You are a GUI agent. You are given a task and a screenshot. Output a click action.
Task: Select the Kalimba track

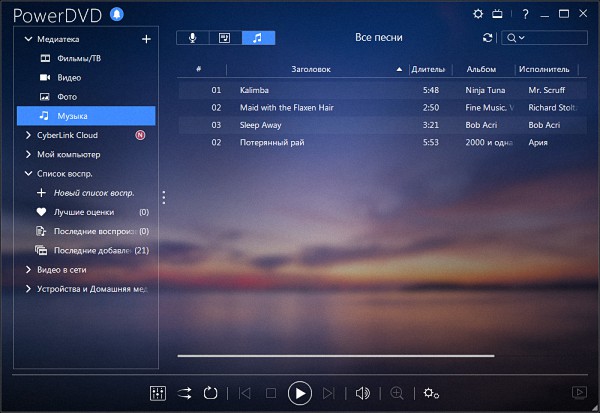382,90
